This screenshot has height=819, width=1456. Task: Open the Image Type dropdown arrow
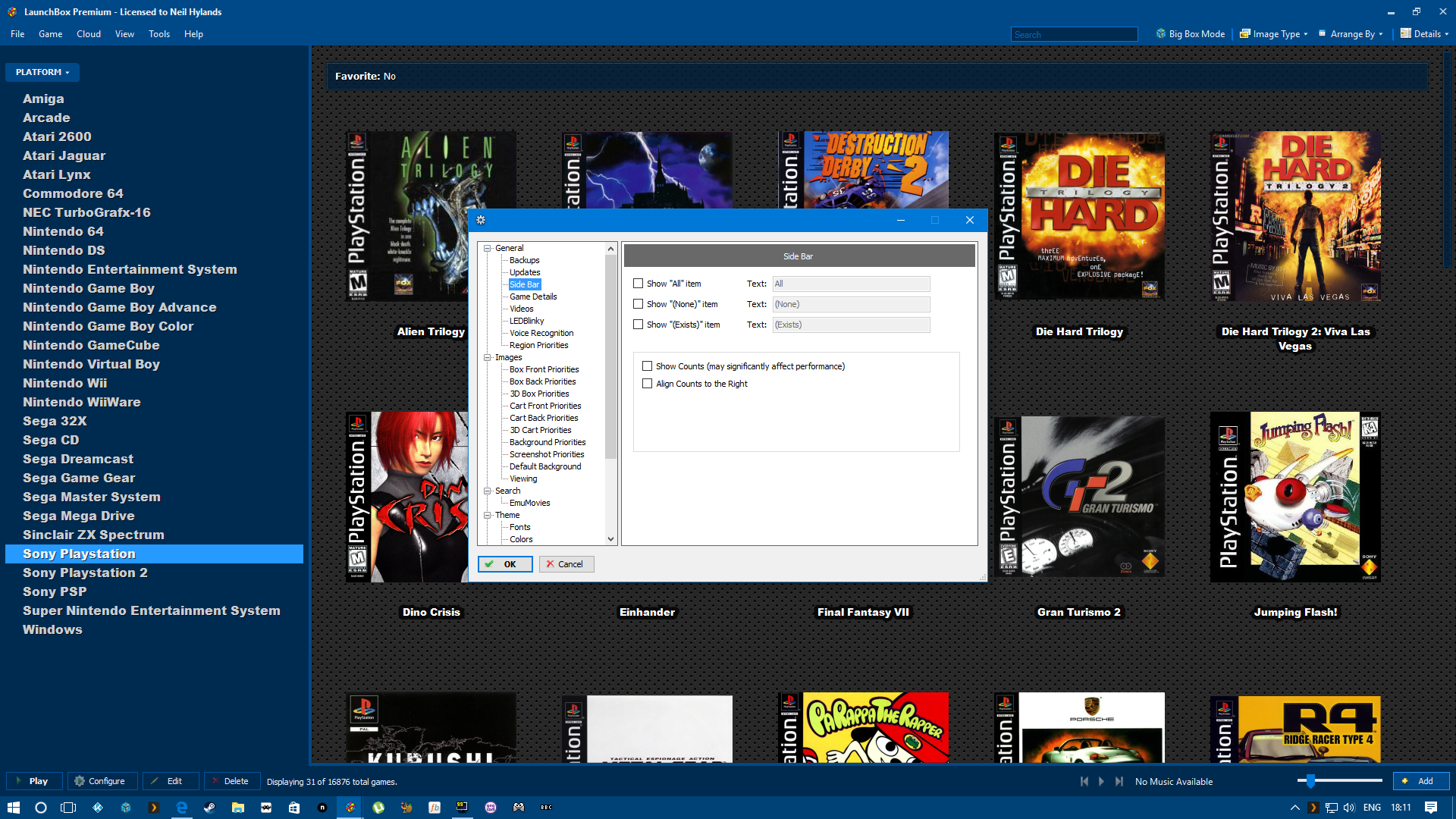click(x=1306, y=34)
